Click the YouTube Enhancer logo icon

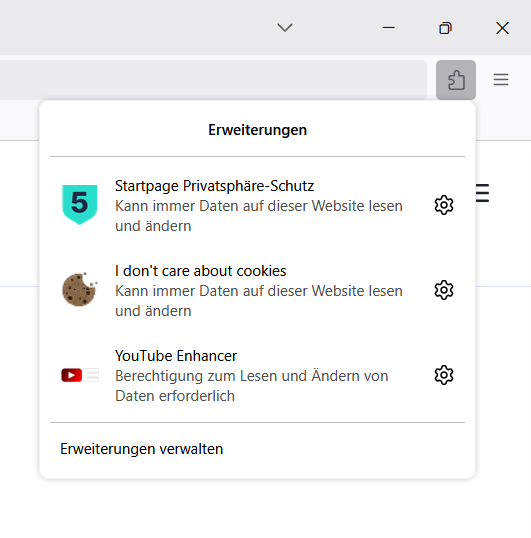(80, 375)
